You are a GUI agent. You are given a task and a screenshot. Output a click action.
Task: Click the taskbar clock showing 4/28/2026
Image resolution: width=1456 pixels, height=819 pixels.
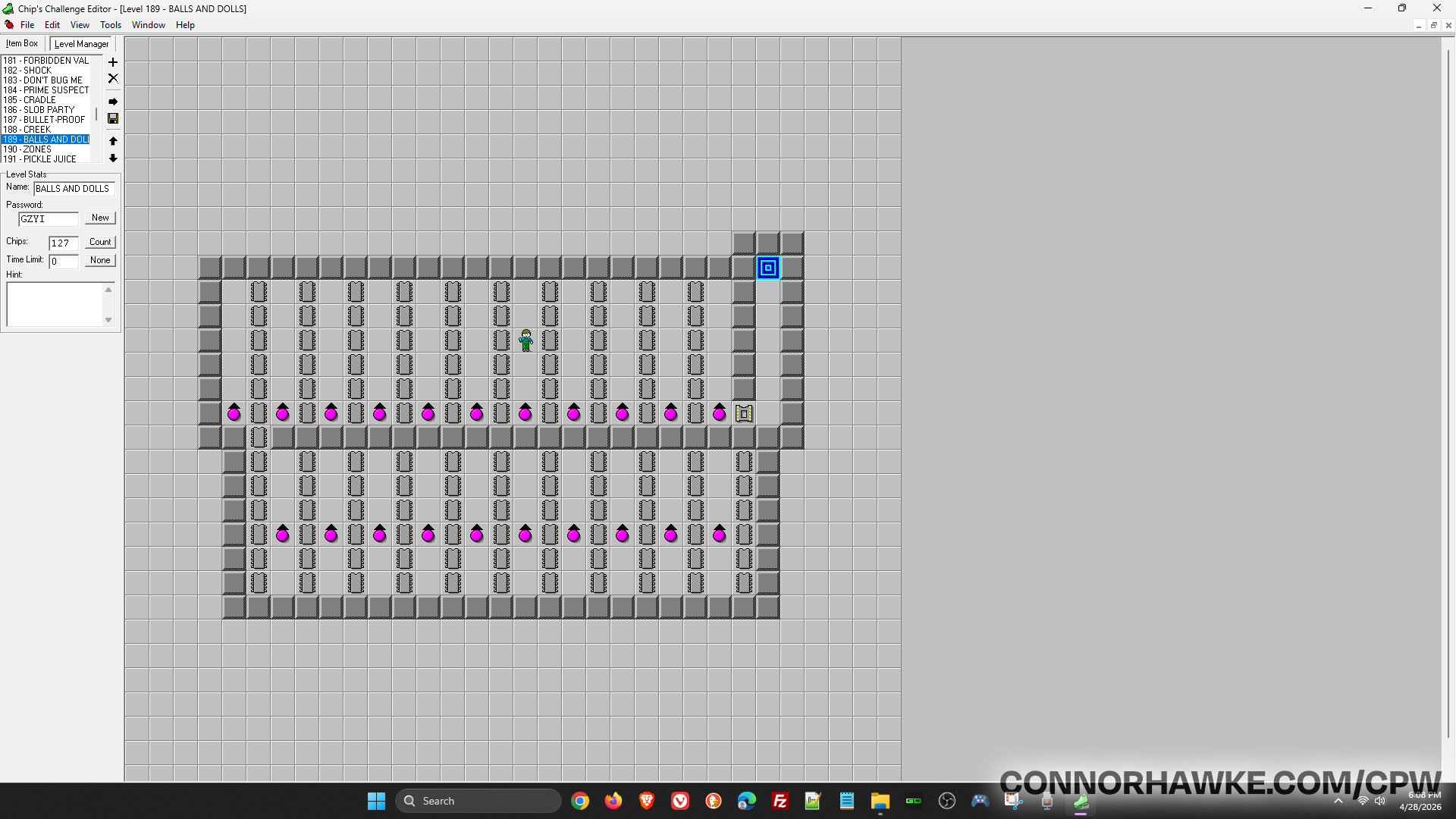point(1420,801)
